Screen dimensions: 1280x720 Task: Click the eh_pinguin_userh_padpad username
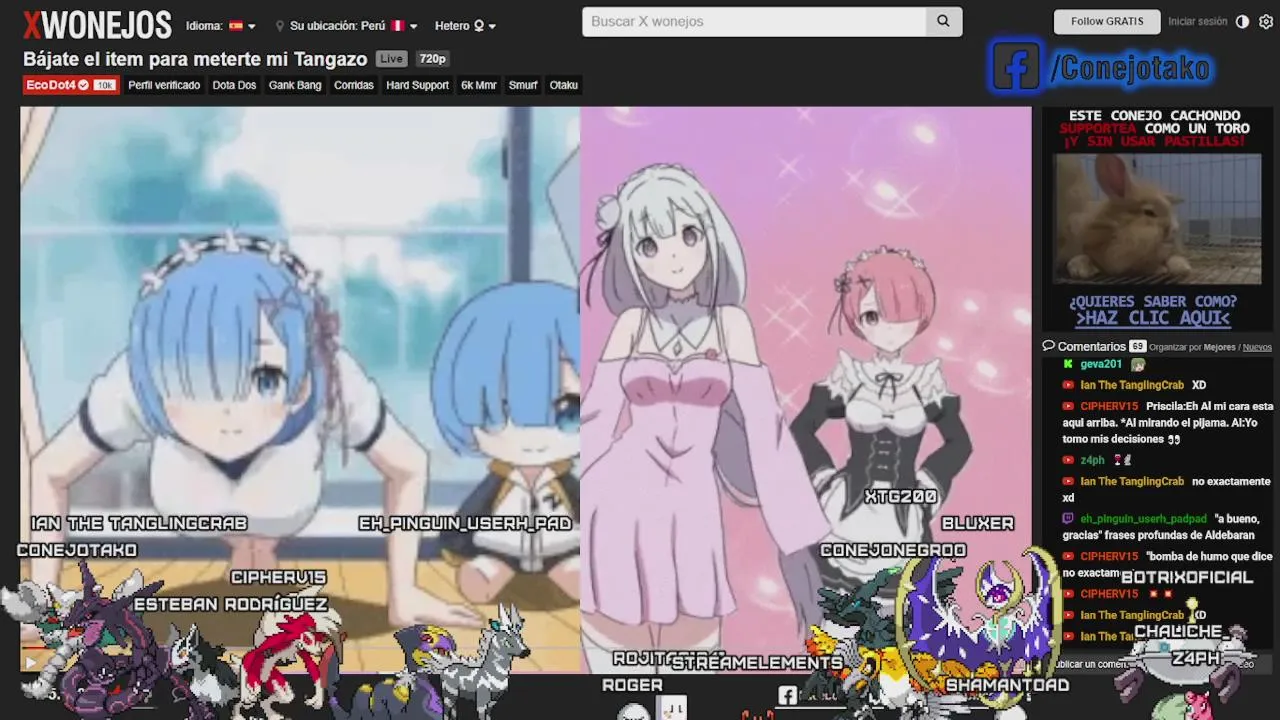tap(1143, 519)
